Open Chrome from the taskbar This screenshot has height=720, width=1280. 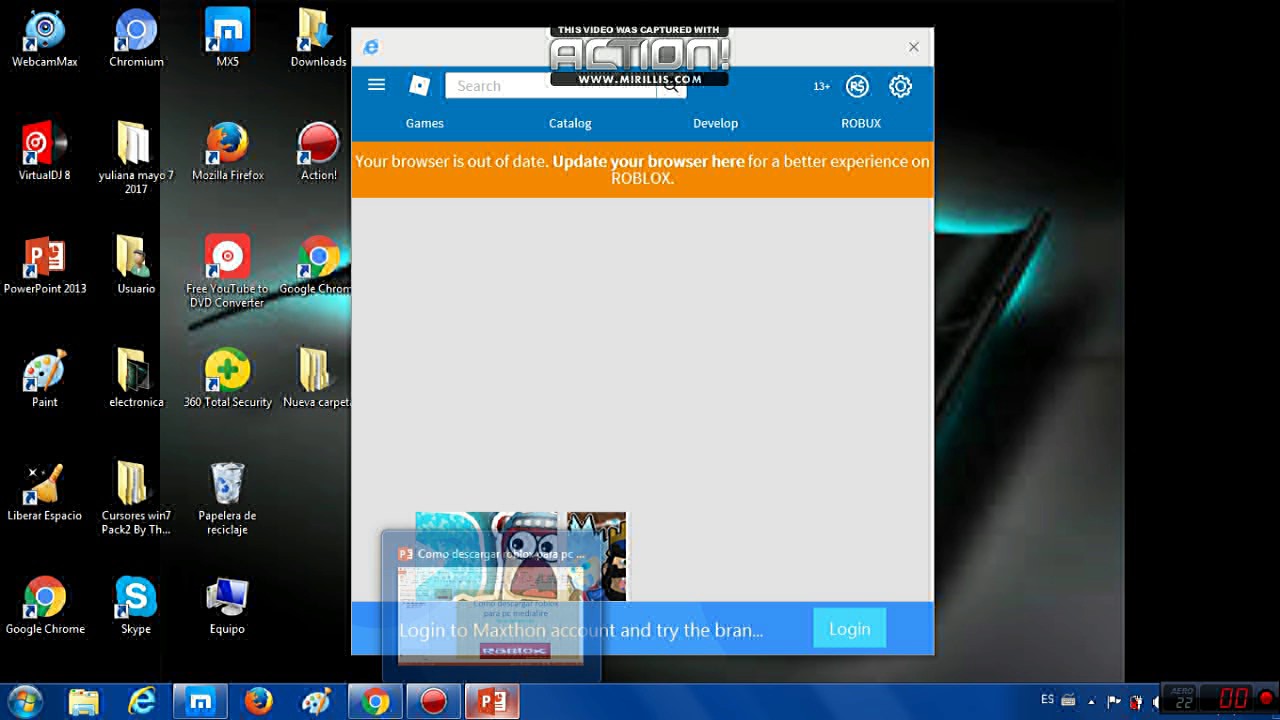point(375,702)
